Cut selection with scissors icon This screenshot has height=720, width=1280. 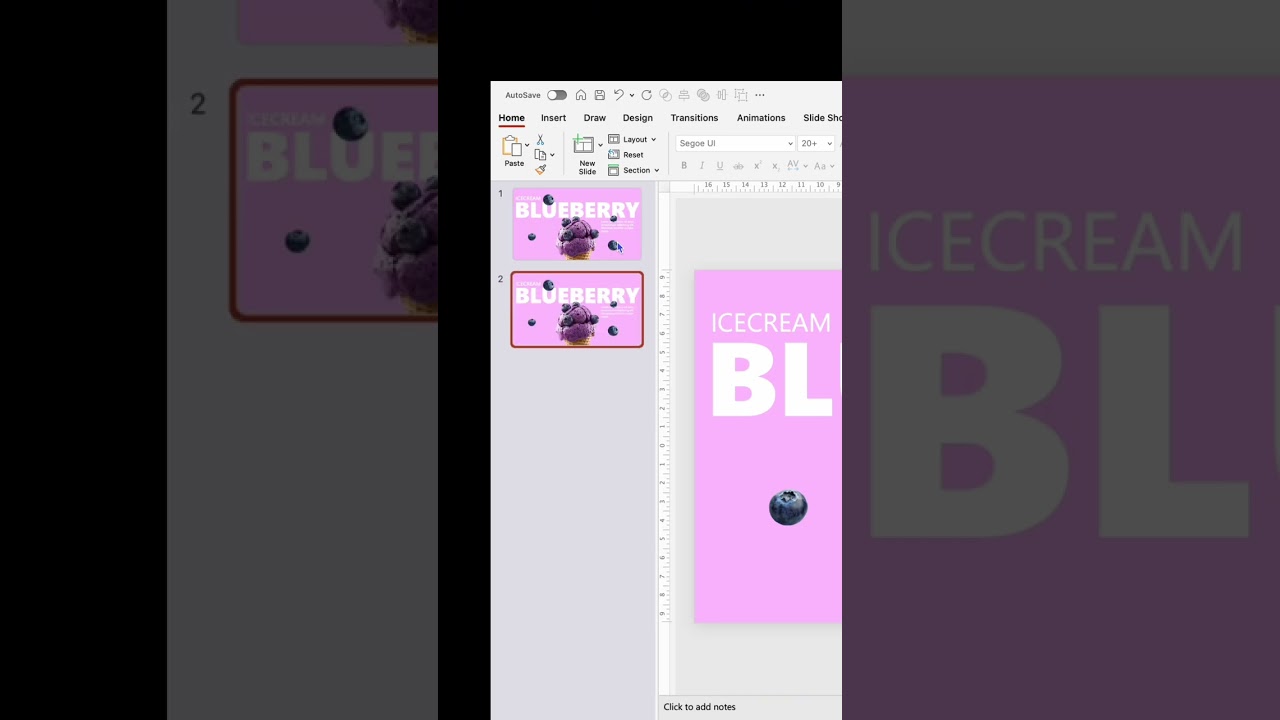(x=540, y=140)
